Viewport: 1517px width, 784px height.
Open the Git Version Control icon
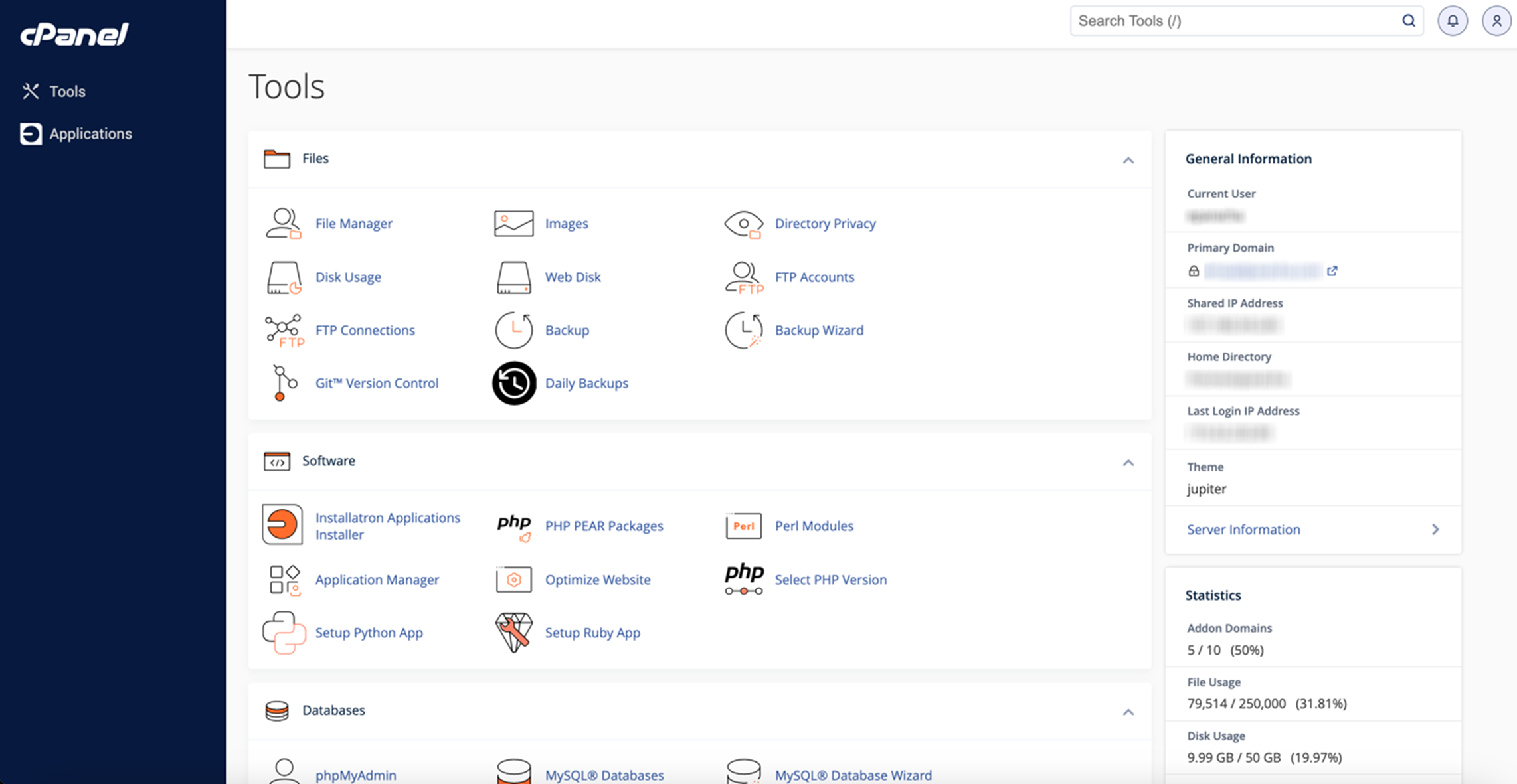pyautogui.click(x=283, y=383)
